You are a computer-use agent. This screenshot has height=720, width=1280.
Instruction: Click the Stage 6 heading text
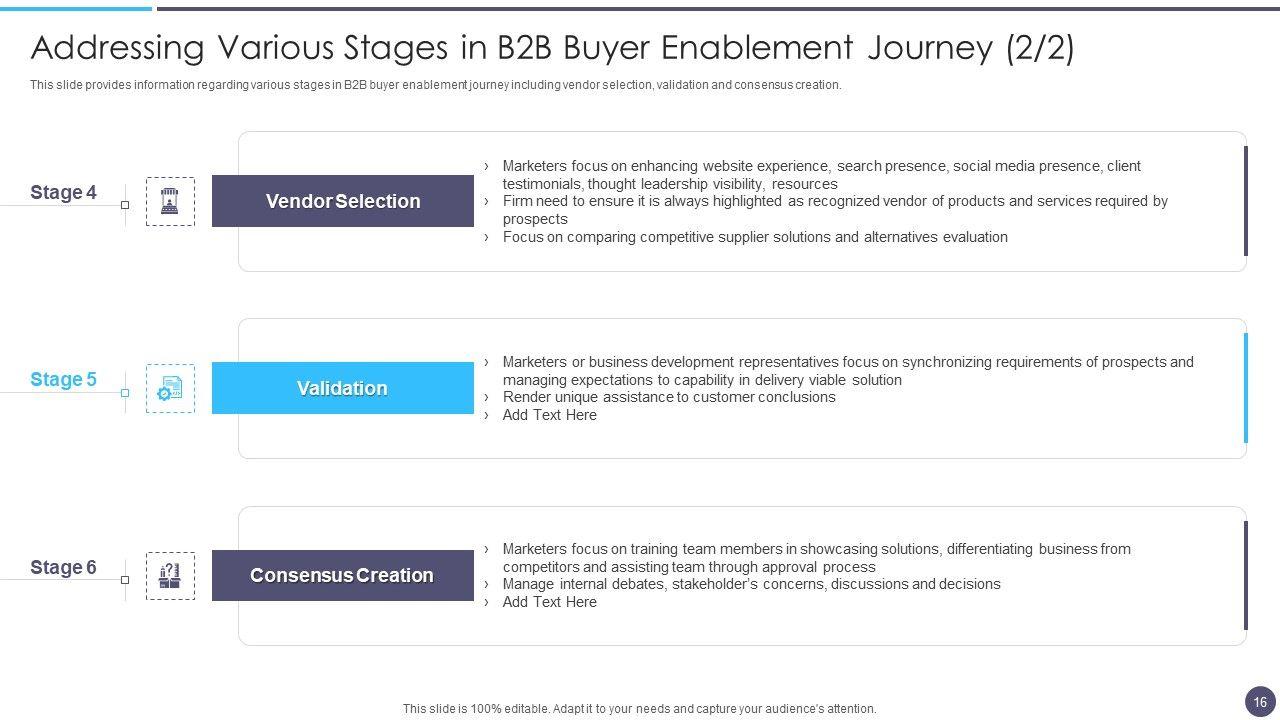click(63, 568)
